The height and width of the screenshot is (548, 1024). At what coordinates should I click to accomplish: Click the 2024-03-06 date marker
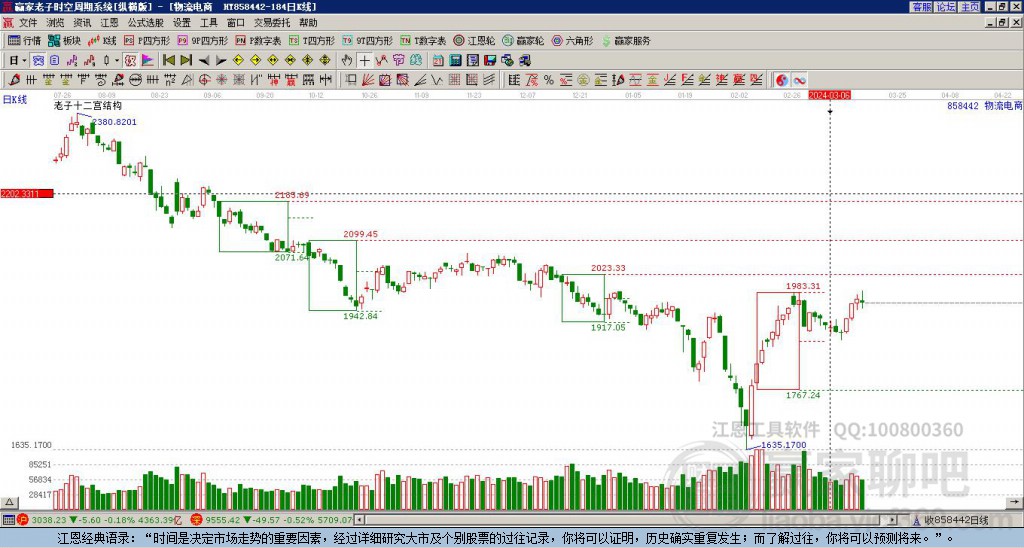click(829, 95)
